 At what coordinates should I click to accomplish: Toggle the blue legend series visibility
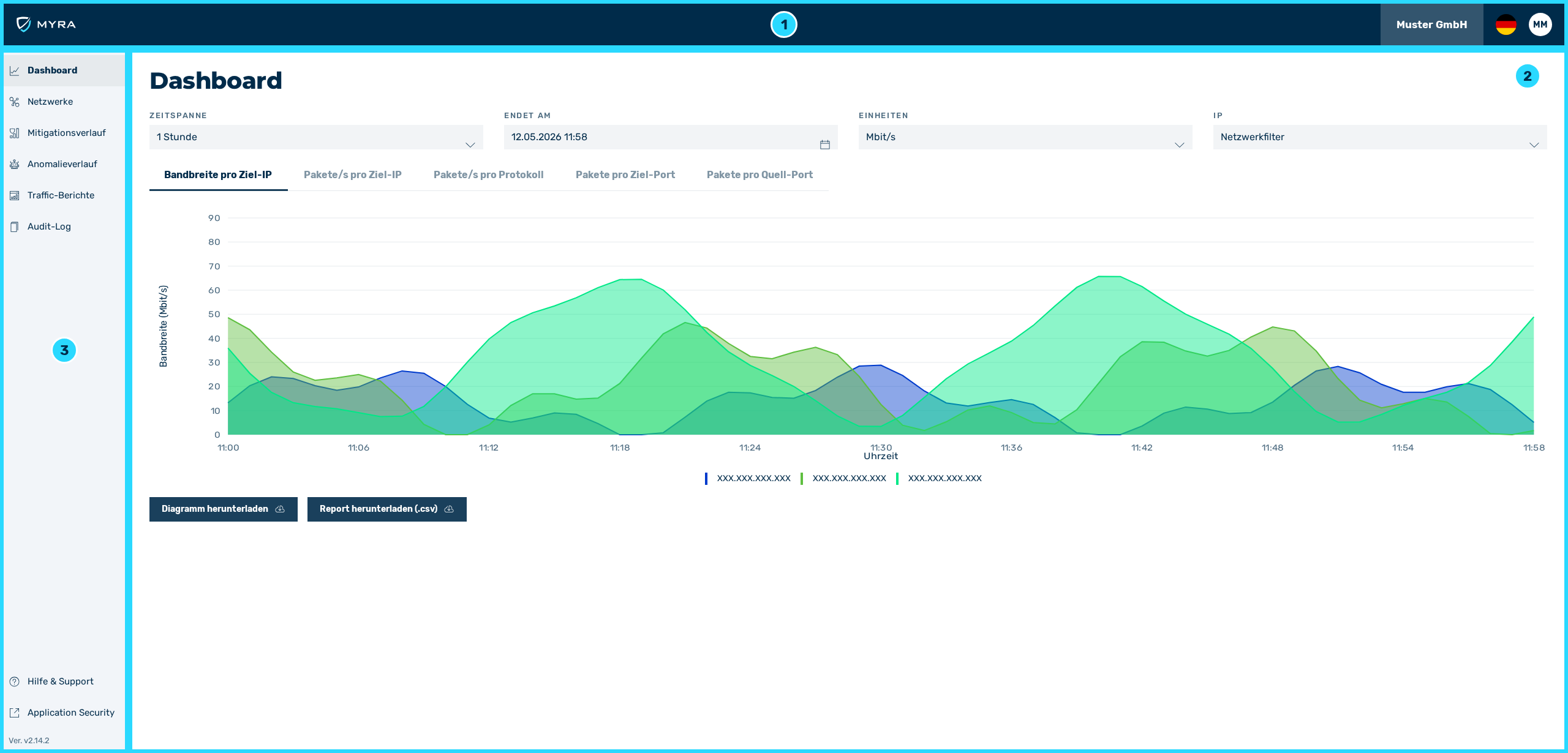748,478
